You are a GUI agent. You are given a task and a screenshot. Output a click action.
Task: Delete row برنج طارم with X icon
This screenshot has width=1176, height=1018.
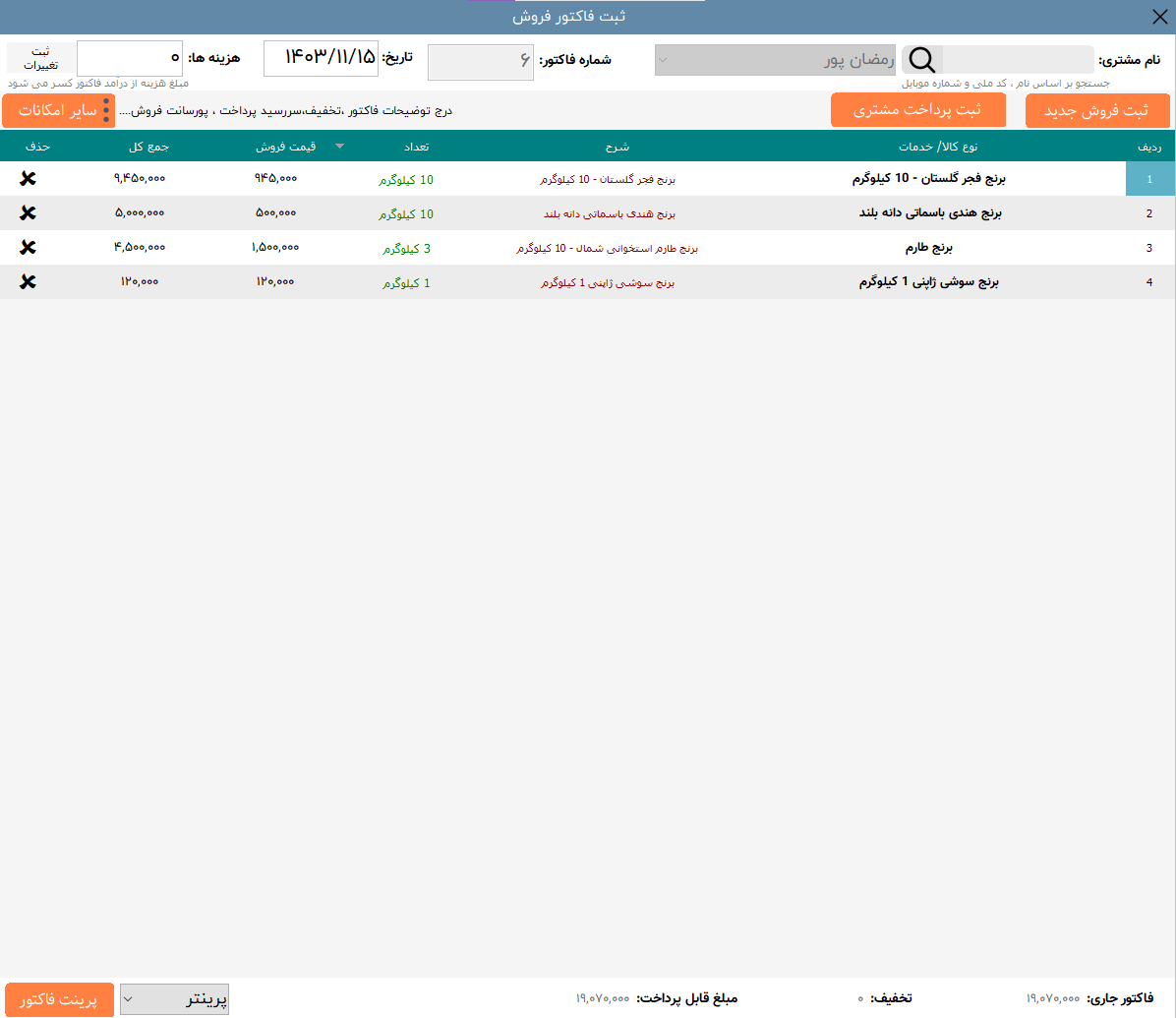point(28,248)
